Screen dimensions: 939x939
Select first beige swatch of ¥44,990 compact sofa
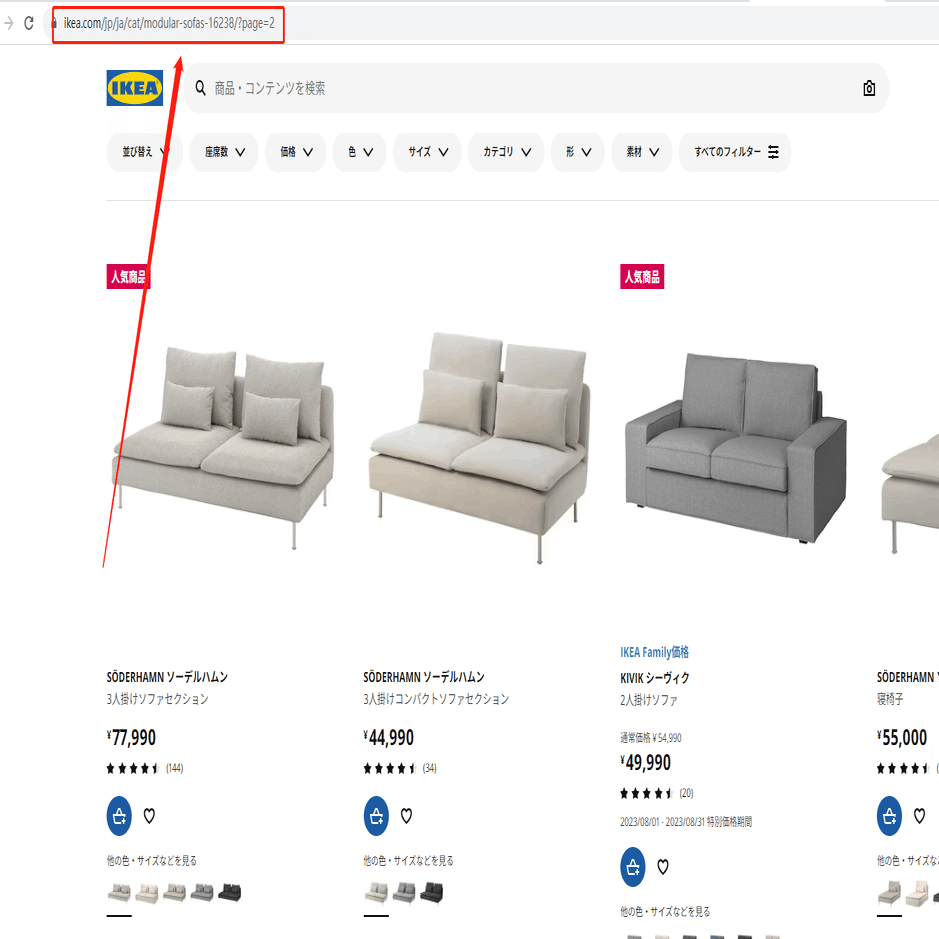pyautogui.click(x=376, y=892)
